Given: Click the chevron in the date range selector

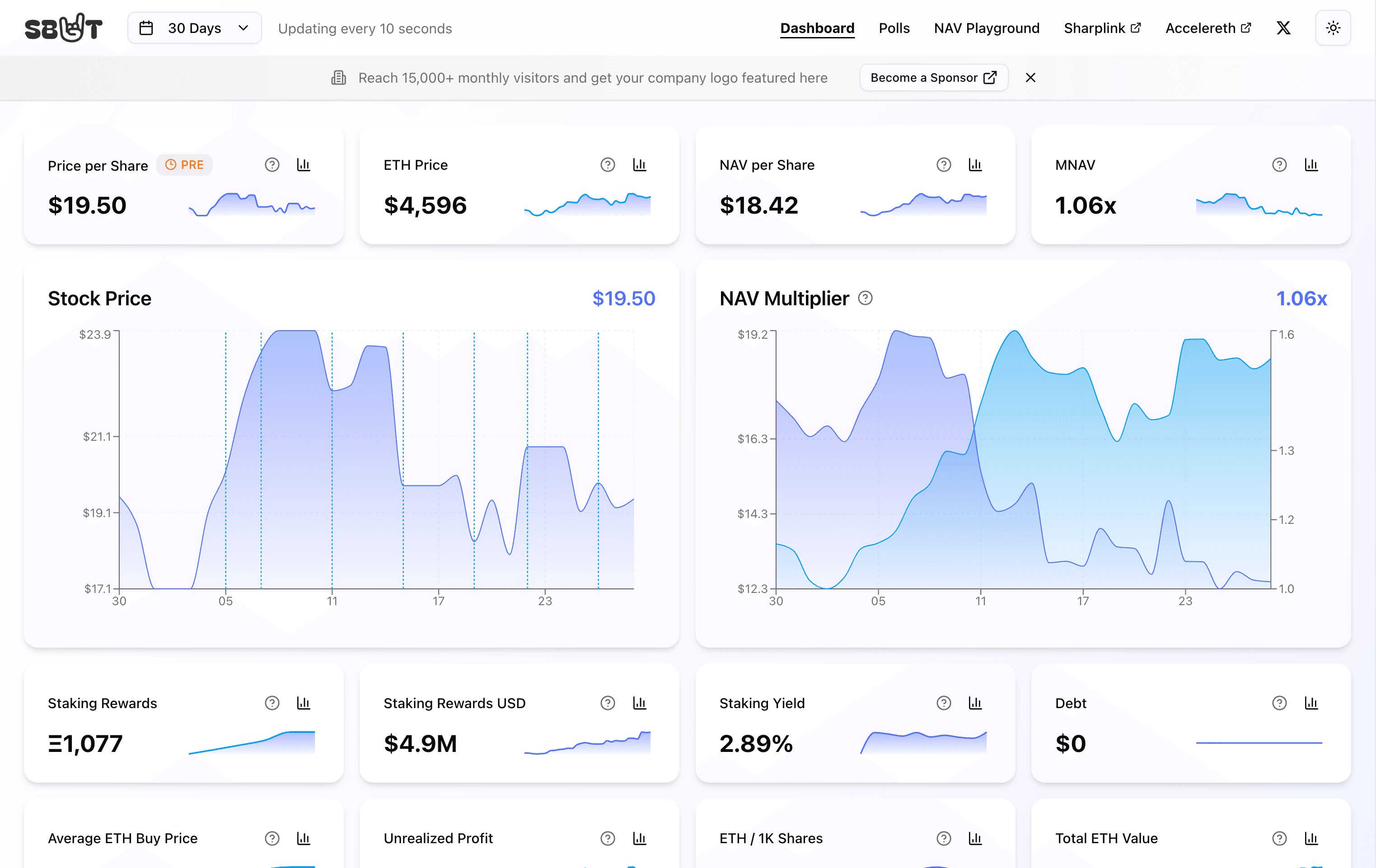Looking at the screenshot, I should point(243,28).
